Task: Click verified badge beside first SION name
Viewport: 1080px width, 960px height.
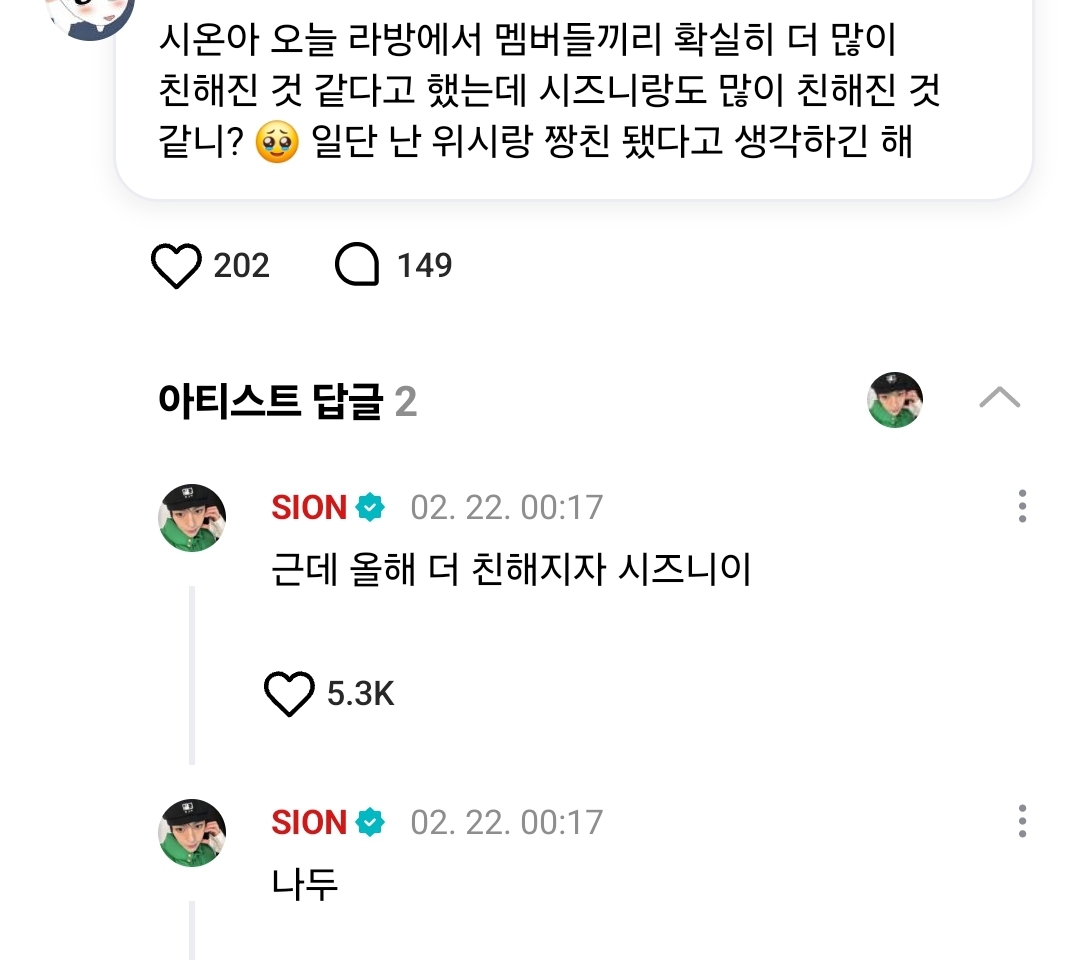Action: point(371,508)
